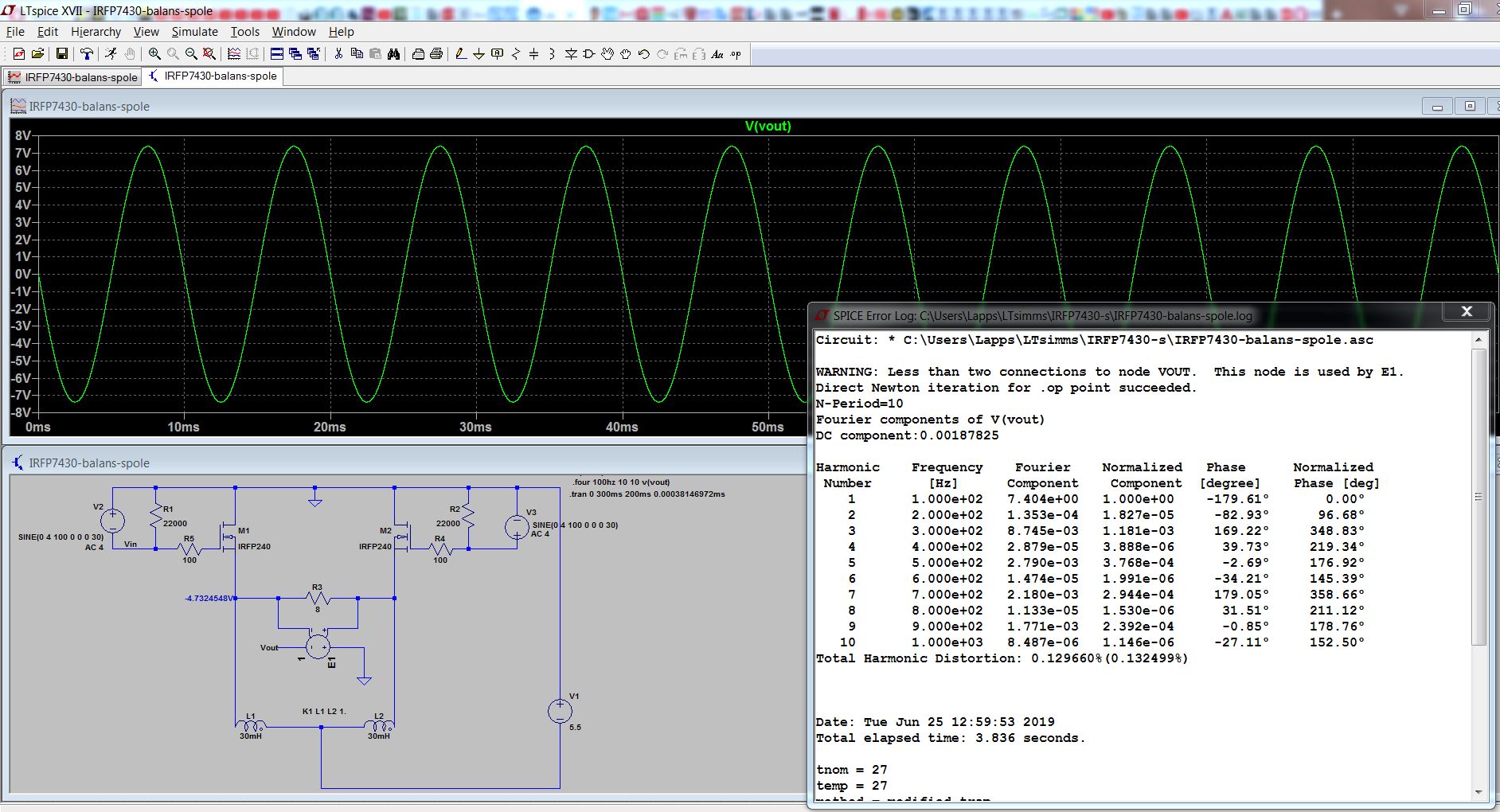The image size is (1500, 812).
Task: Open the Simulate menu
Action: pos(194,32)
